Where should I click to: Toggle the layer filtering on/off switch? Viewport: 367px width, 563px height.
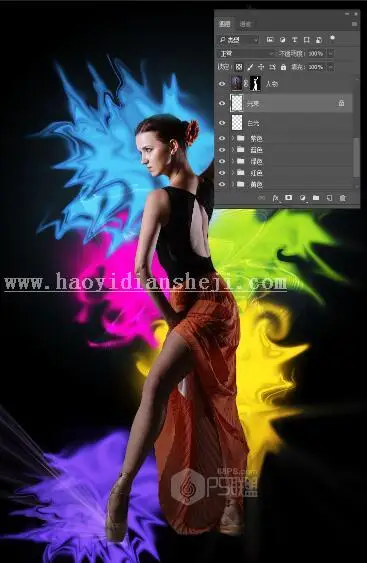point(332,38)
